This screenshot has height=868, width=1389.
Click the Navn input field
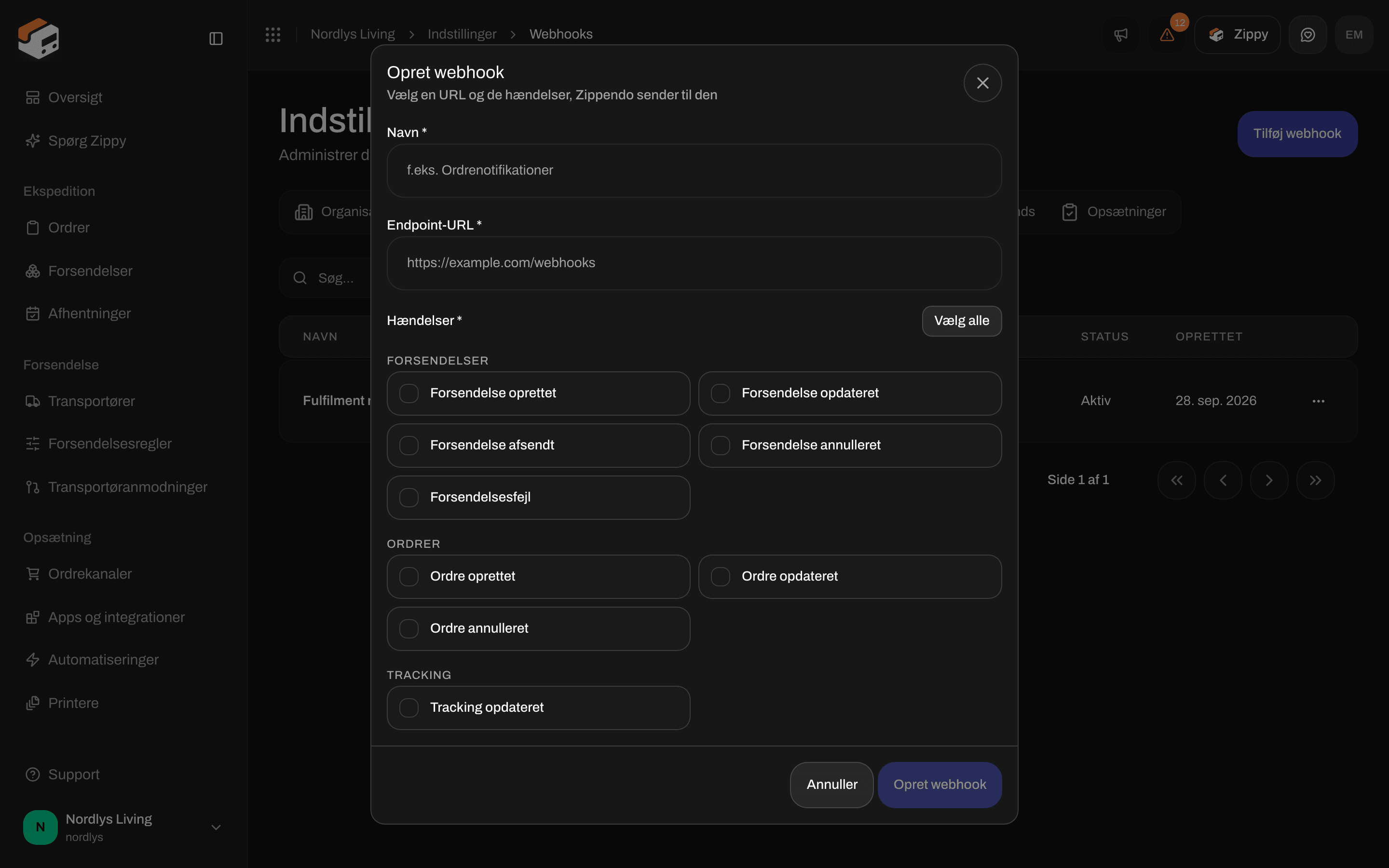tap(694, 171)
